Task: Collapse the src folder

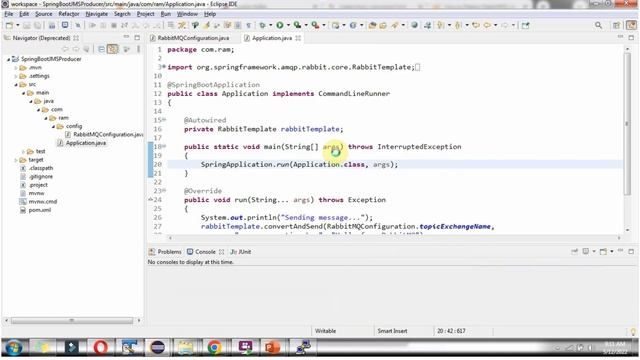Action: (x=16, y=84)
